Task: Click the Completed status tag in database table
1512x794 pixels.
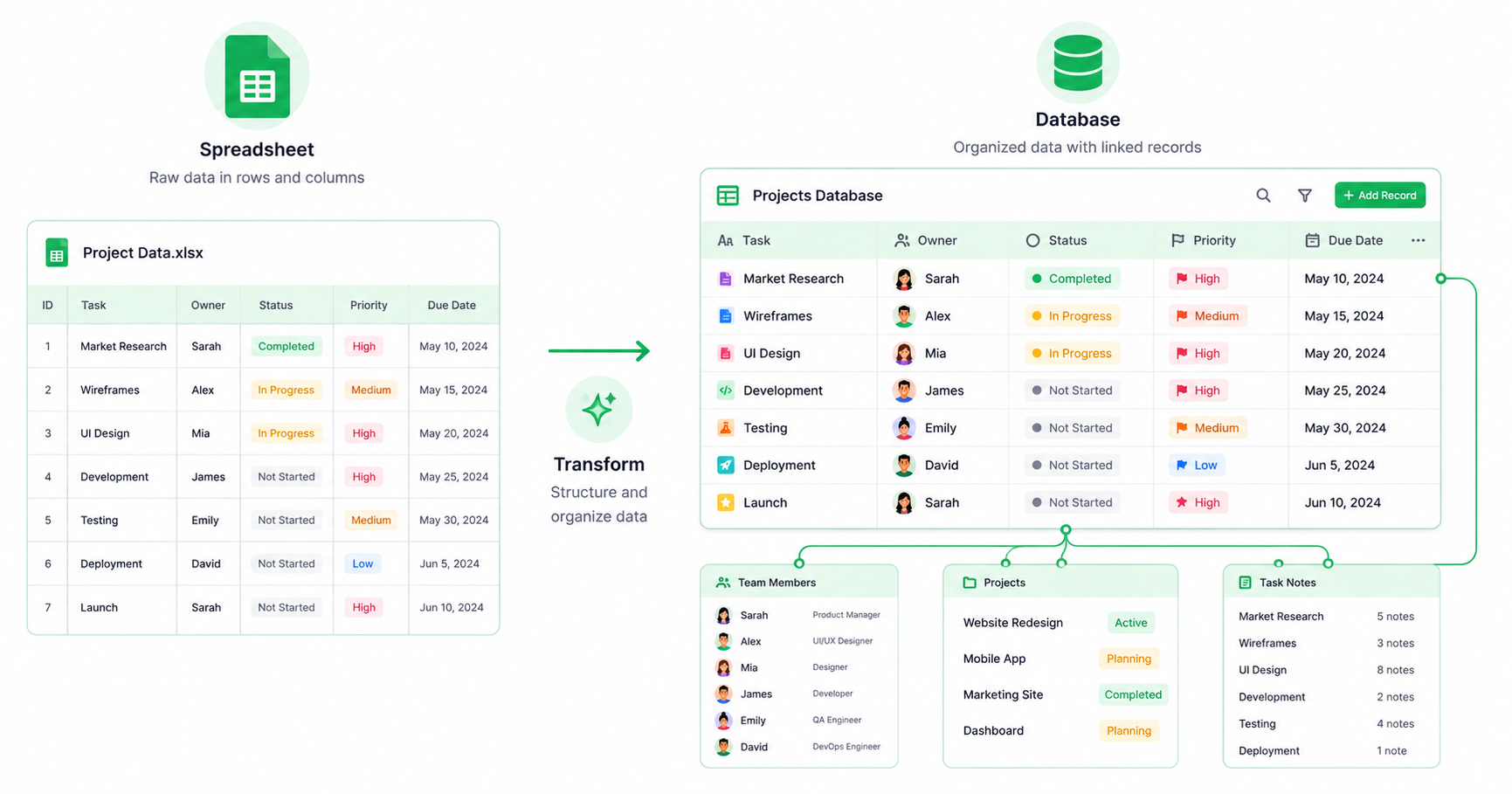Action: tap(1072, 279)
